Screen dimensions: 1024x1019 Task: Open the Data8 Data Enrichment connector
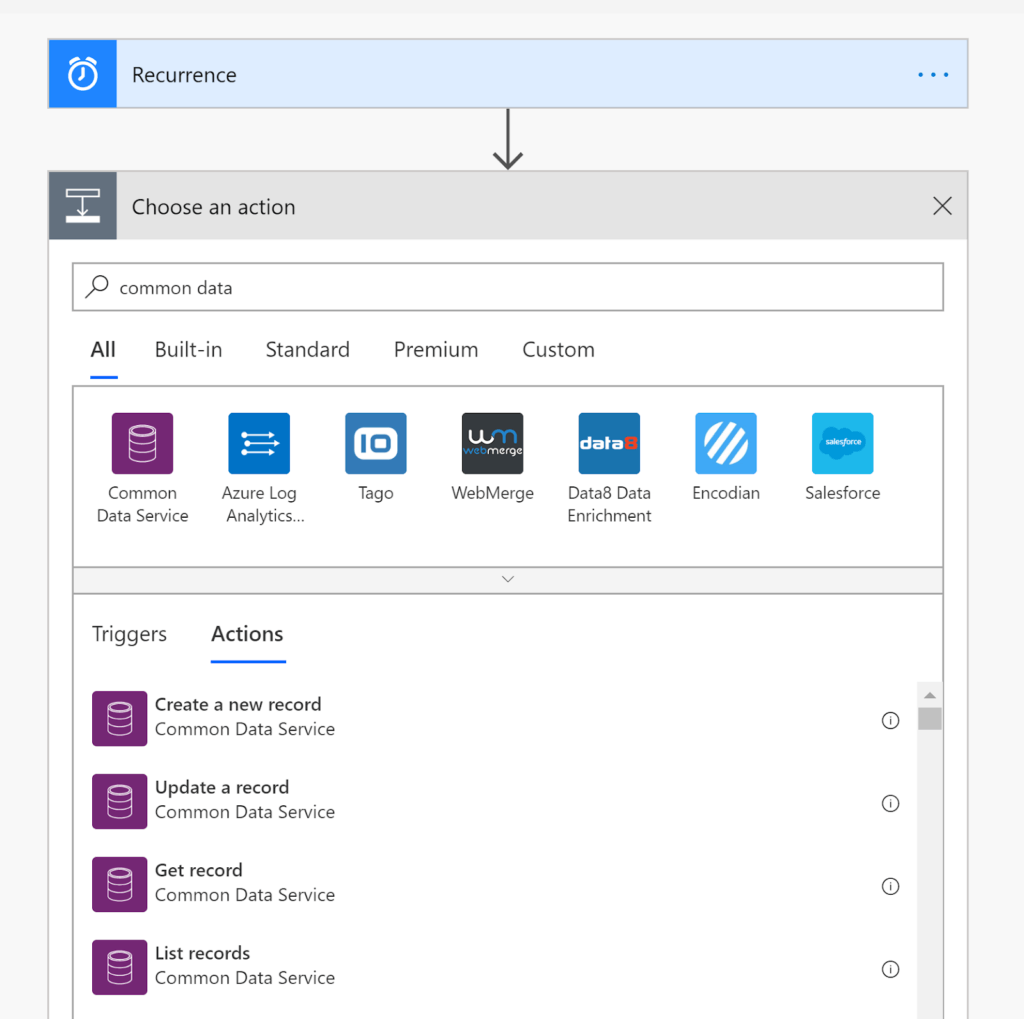point(609,443)
